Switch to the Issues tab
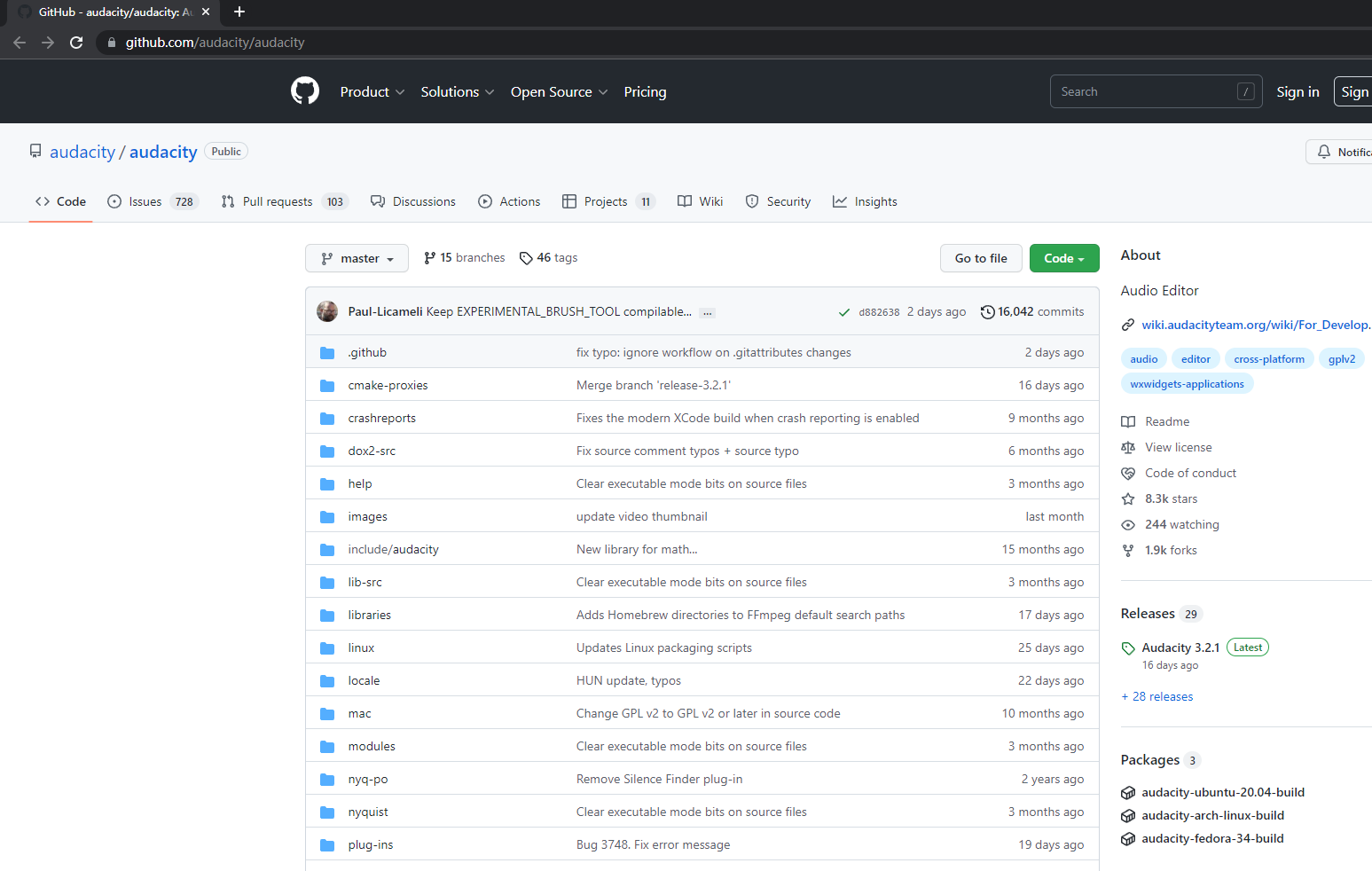This screenshot has height=871, width=1372. [153, 202]
